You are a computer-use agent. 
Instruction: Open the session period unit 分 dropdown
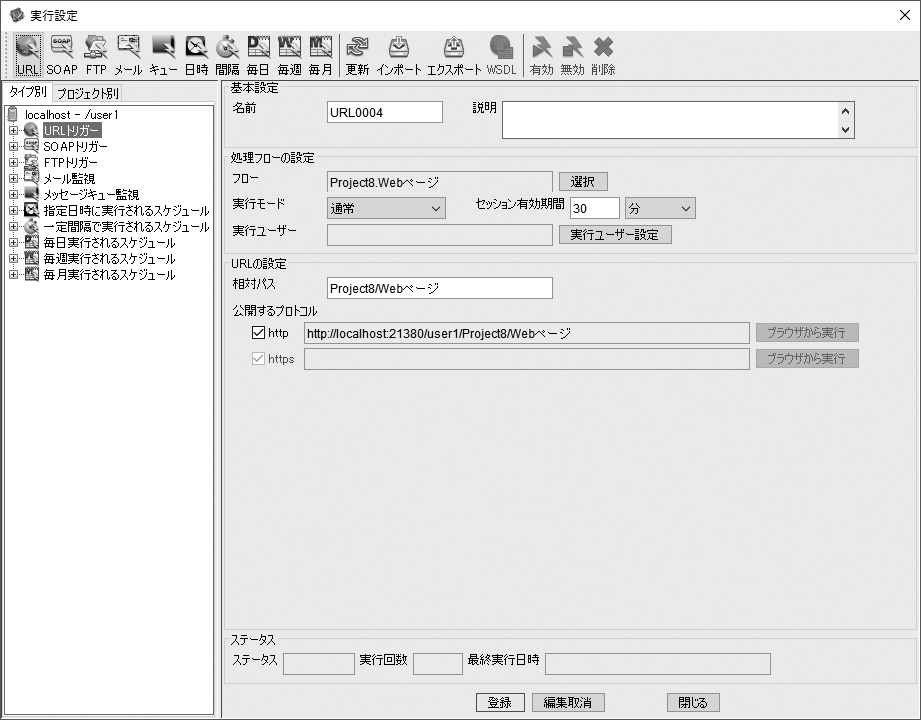point(660,208)
